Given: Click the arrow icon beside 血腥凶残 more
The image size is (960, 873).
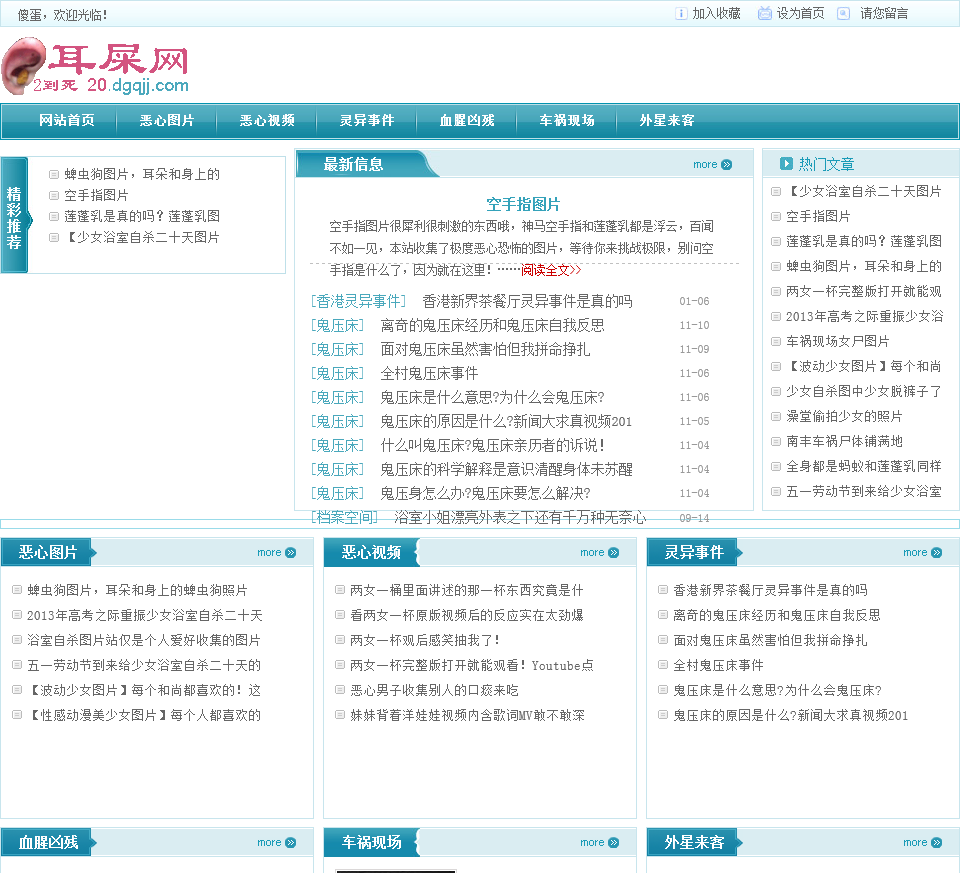Looking at the screenshot, I should (x=291, y=842).
